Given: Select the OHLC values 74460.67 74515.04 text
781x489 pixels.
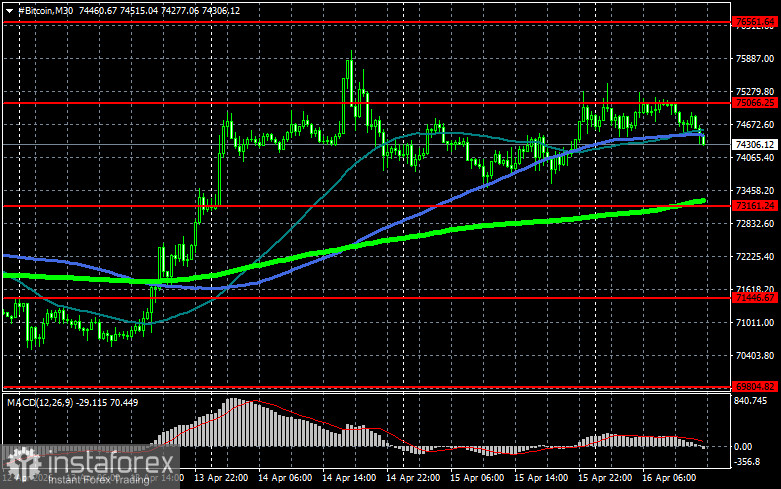Looking at the screenshot, I should tap(119, 10).
